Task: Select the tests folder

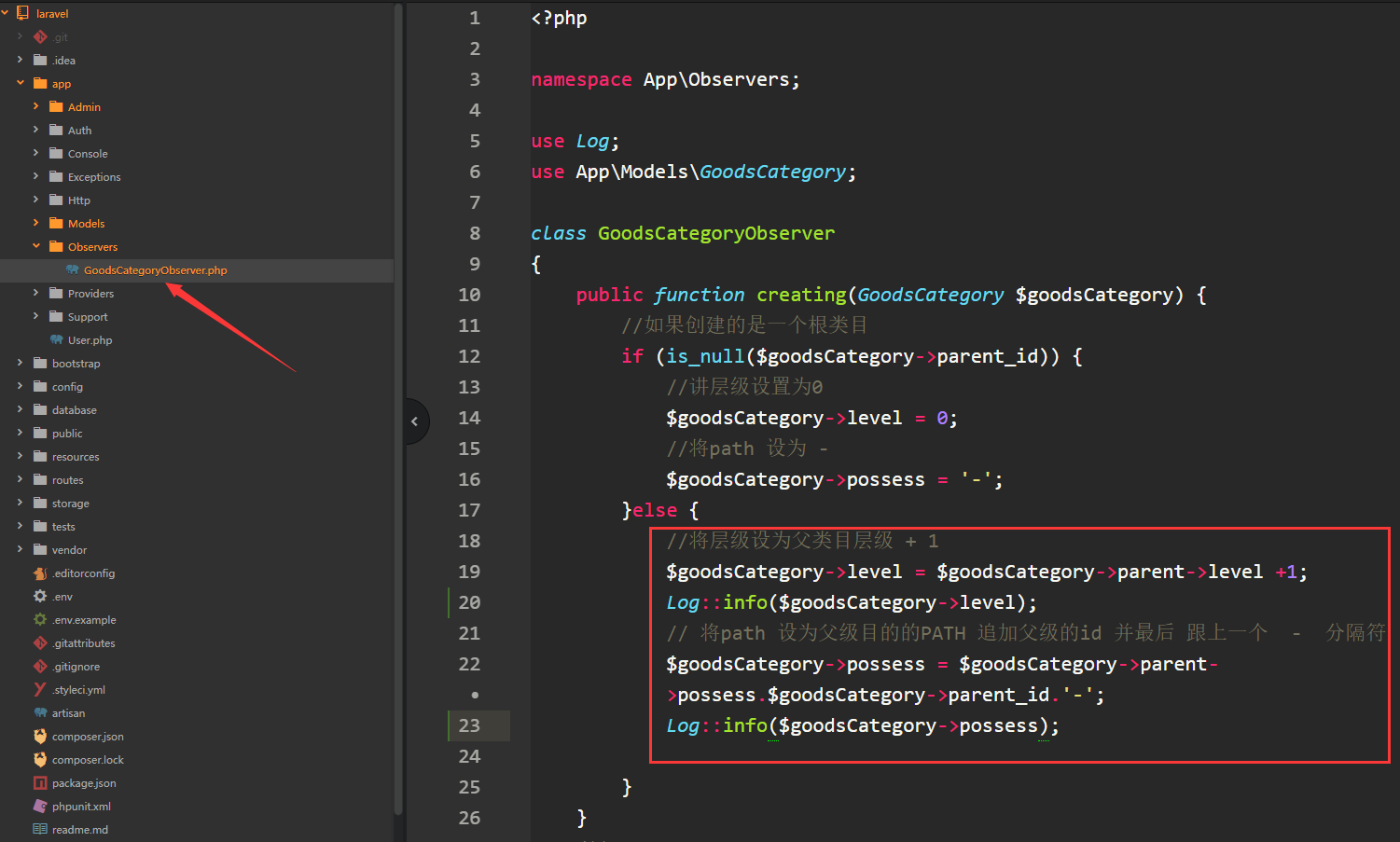Action: point(63,527)
